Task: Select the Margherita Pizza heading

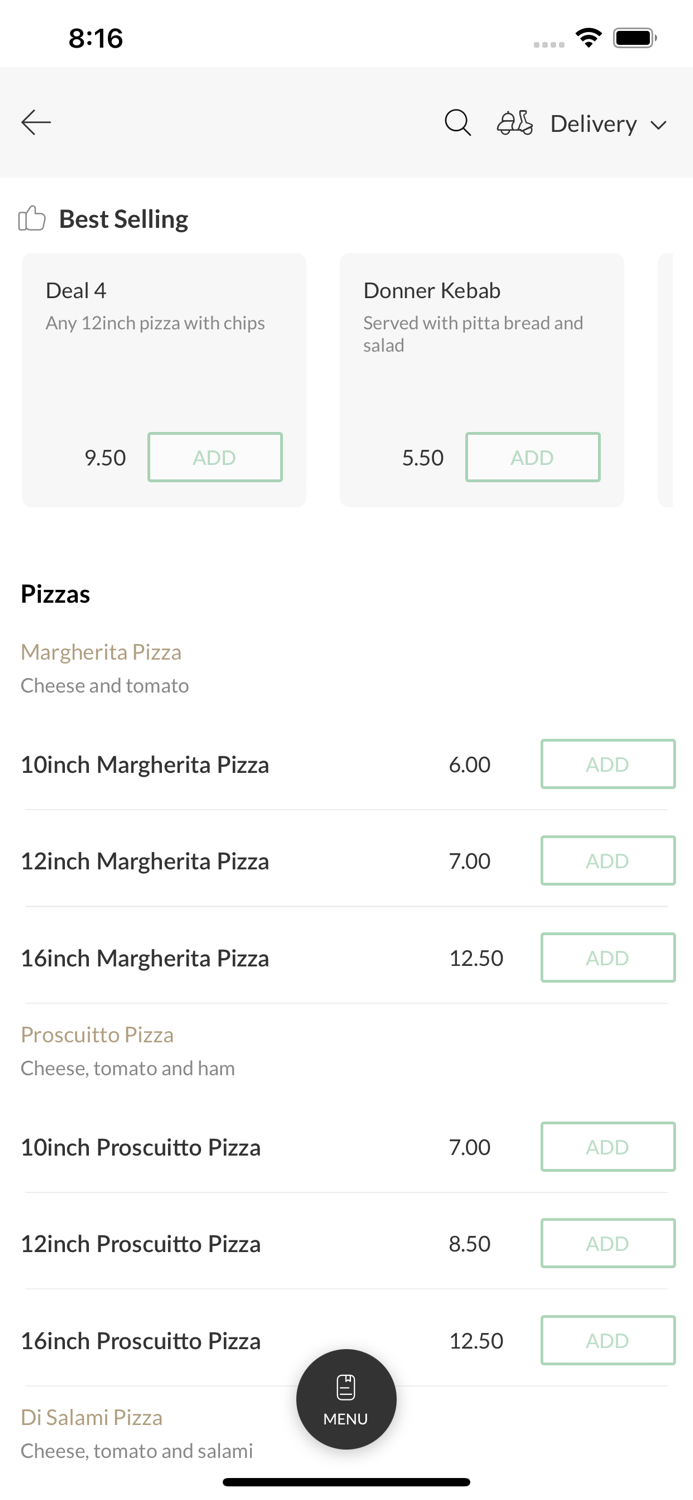Action: (101, 652)
